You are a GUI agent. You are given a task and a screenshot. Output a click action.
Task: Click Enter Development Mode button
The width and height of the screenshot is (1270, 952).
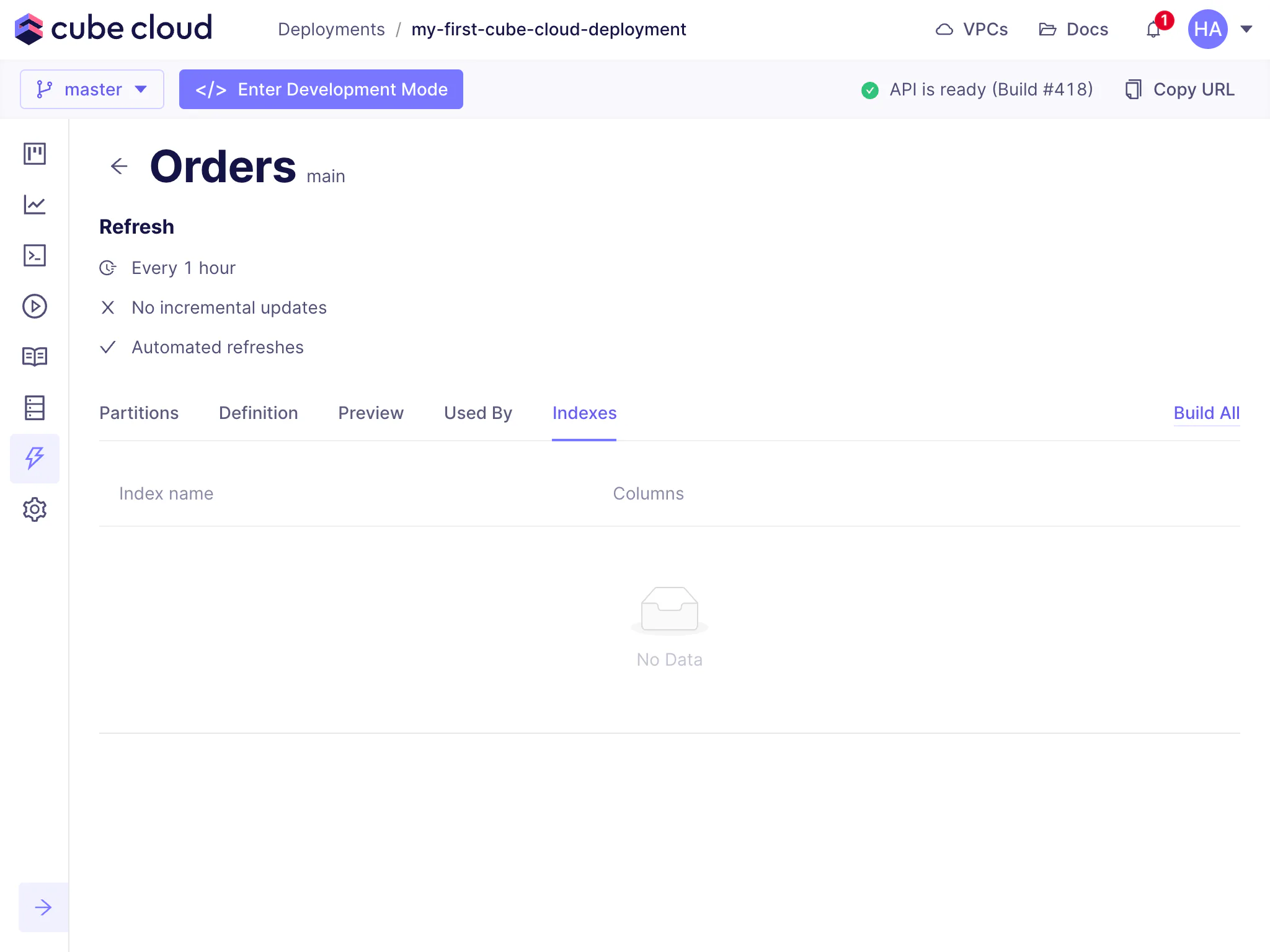(x=321, y=89)
